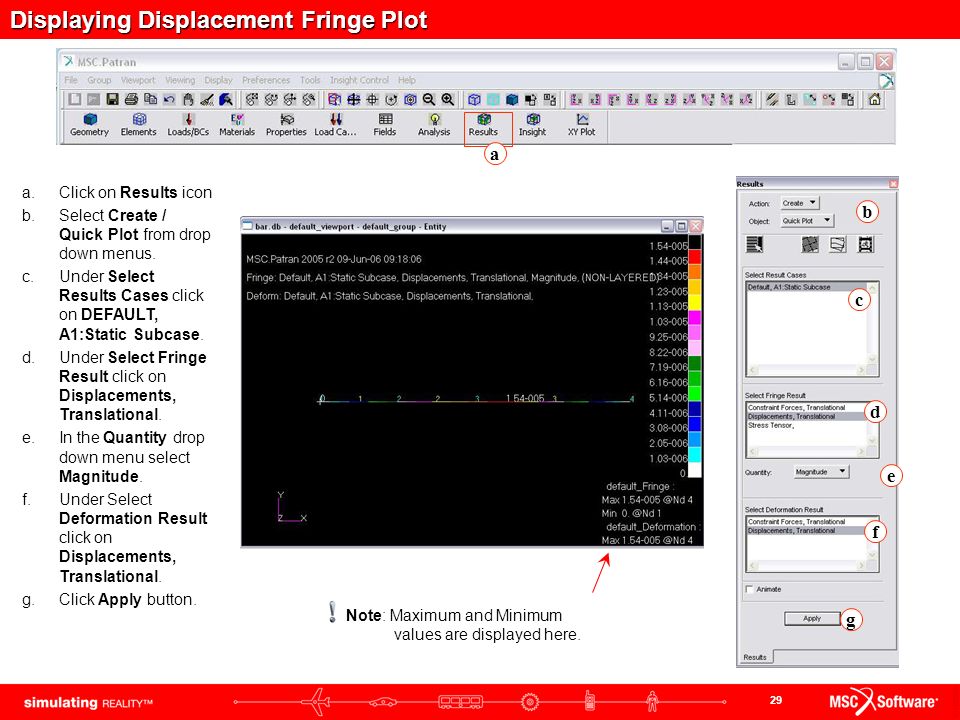Open the Object dropdown showing Quick Plot
The image size is (960, 720).
click(807, 221)
